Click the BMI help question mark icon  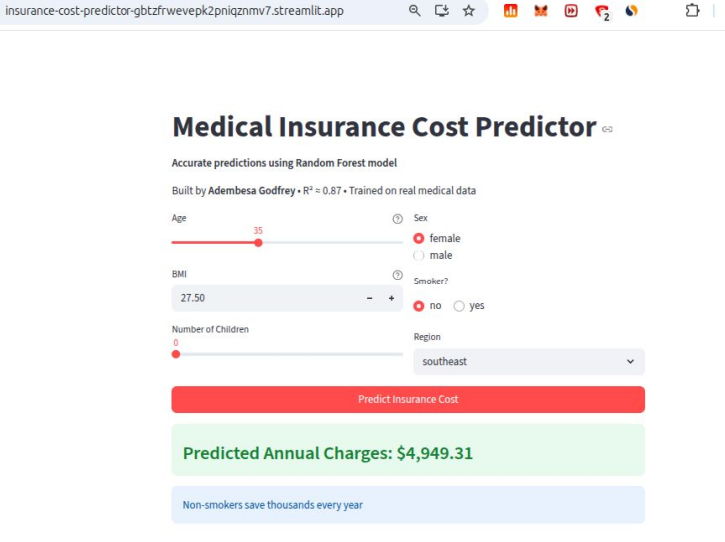point(397,275)
